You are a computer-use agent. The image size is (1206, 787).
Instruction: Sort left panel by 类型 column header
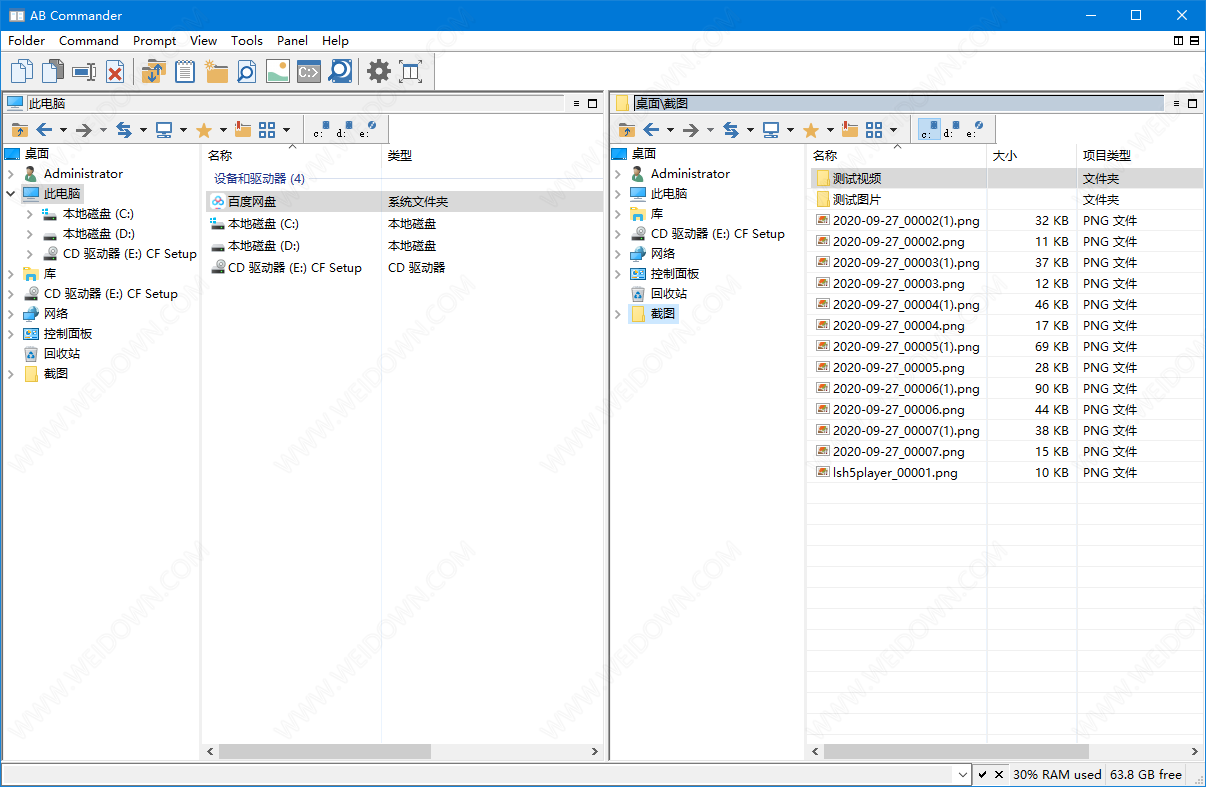pos(492,155)
